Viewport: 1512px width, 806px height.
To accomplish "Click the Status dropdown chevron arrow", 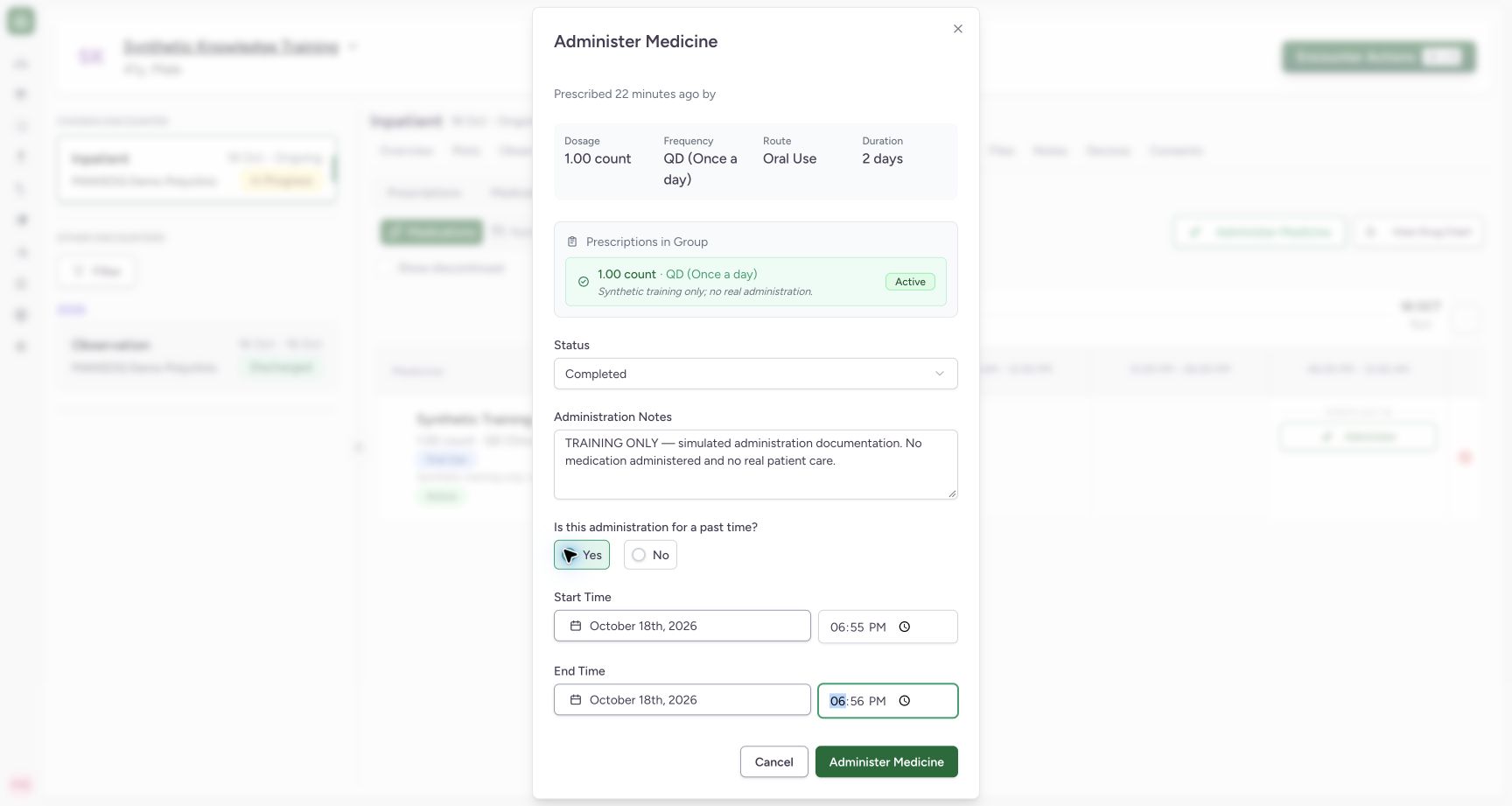I will click(x=940, y=374).
